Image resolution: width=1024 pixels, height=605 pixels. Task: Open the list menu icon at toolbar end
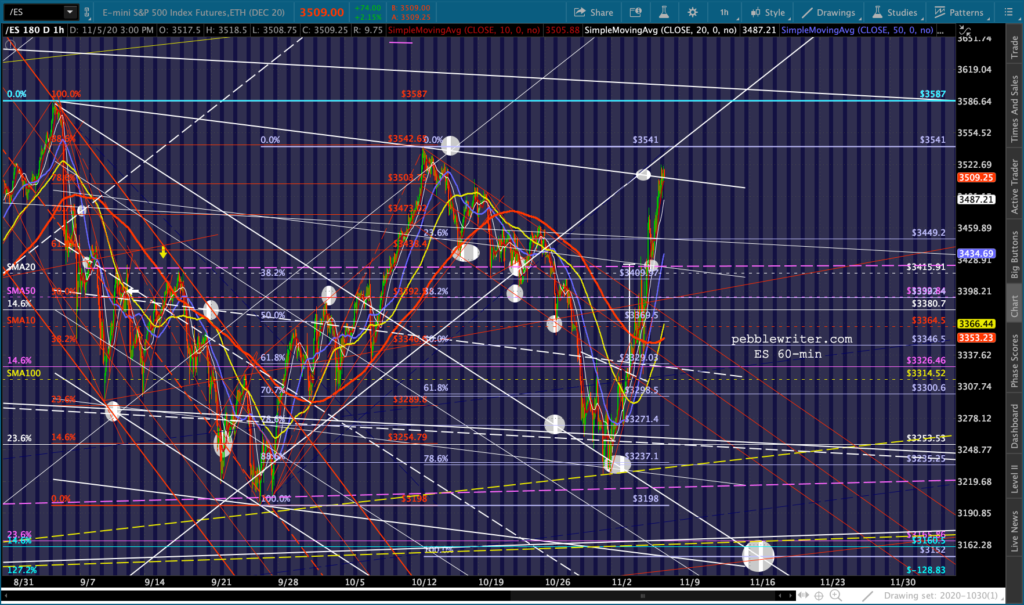pos(1008,12)
